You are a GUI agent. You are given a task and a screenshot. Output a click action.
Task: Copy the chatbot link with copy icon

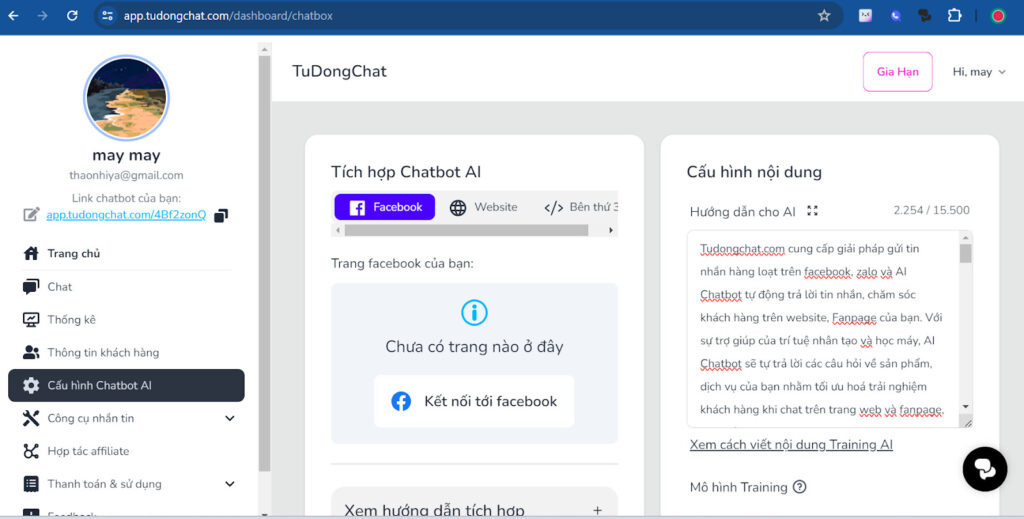tap(221, 215)
